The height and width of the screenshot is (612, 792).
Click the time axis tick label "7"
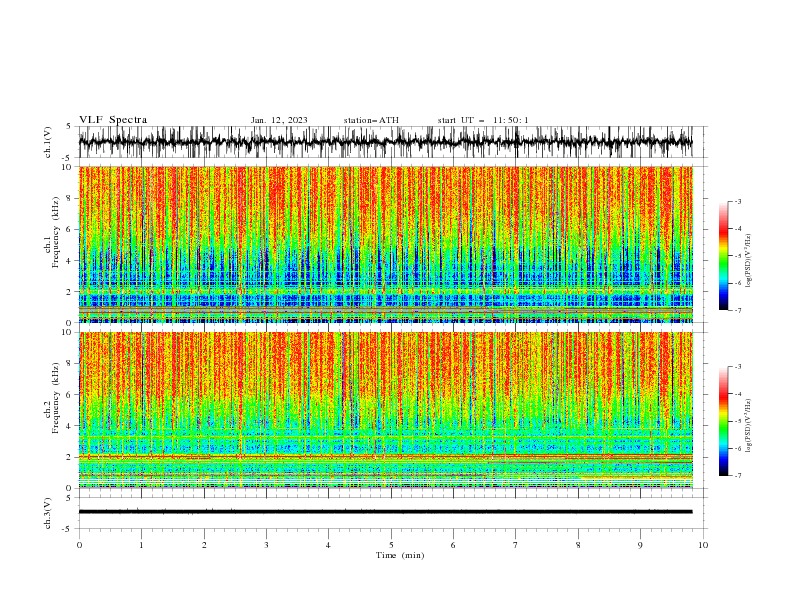click(x=515, y=545)
